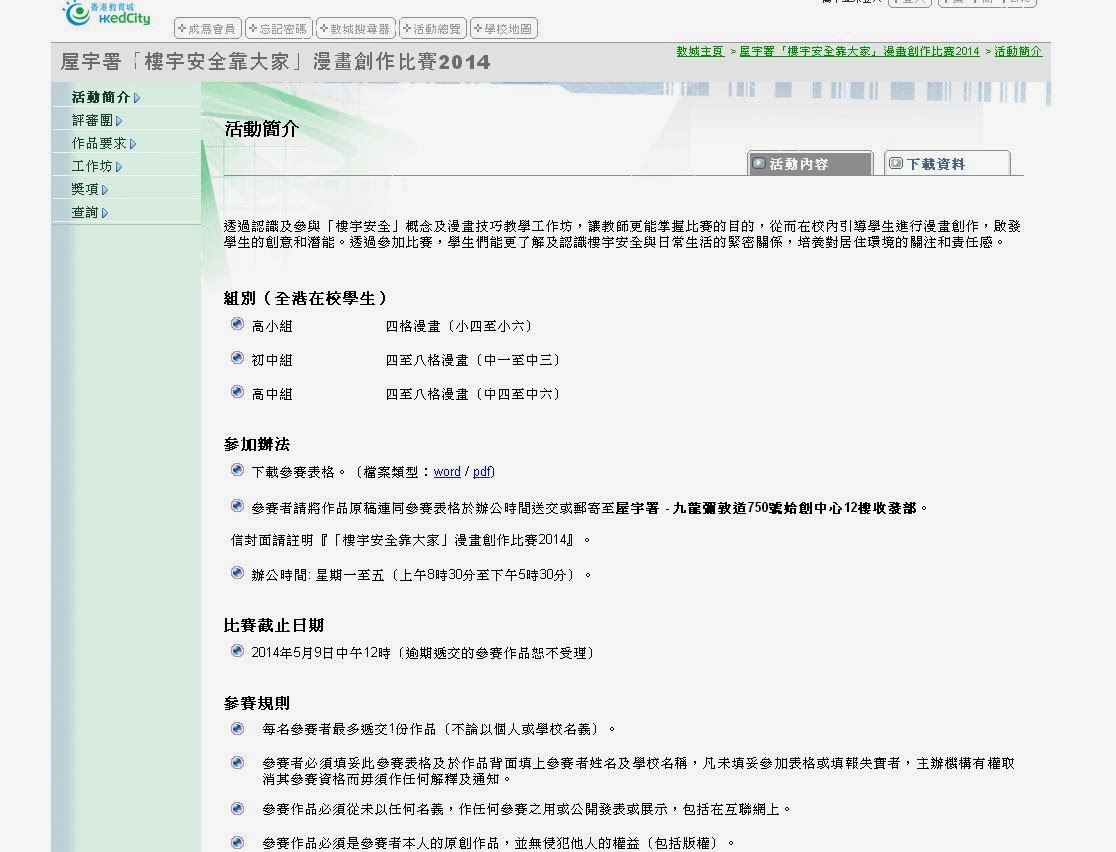This screenshot has width=1116, height=852.
Task: Click the icon on the 下載資料 tab
Action: coord(896,163)
